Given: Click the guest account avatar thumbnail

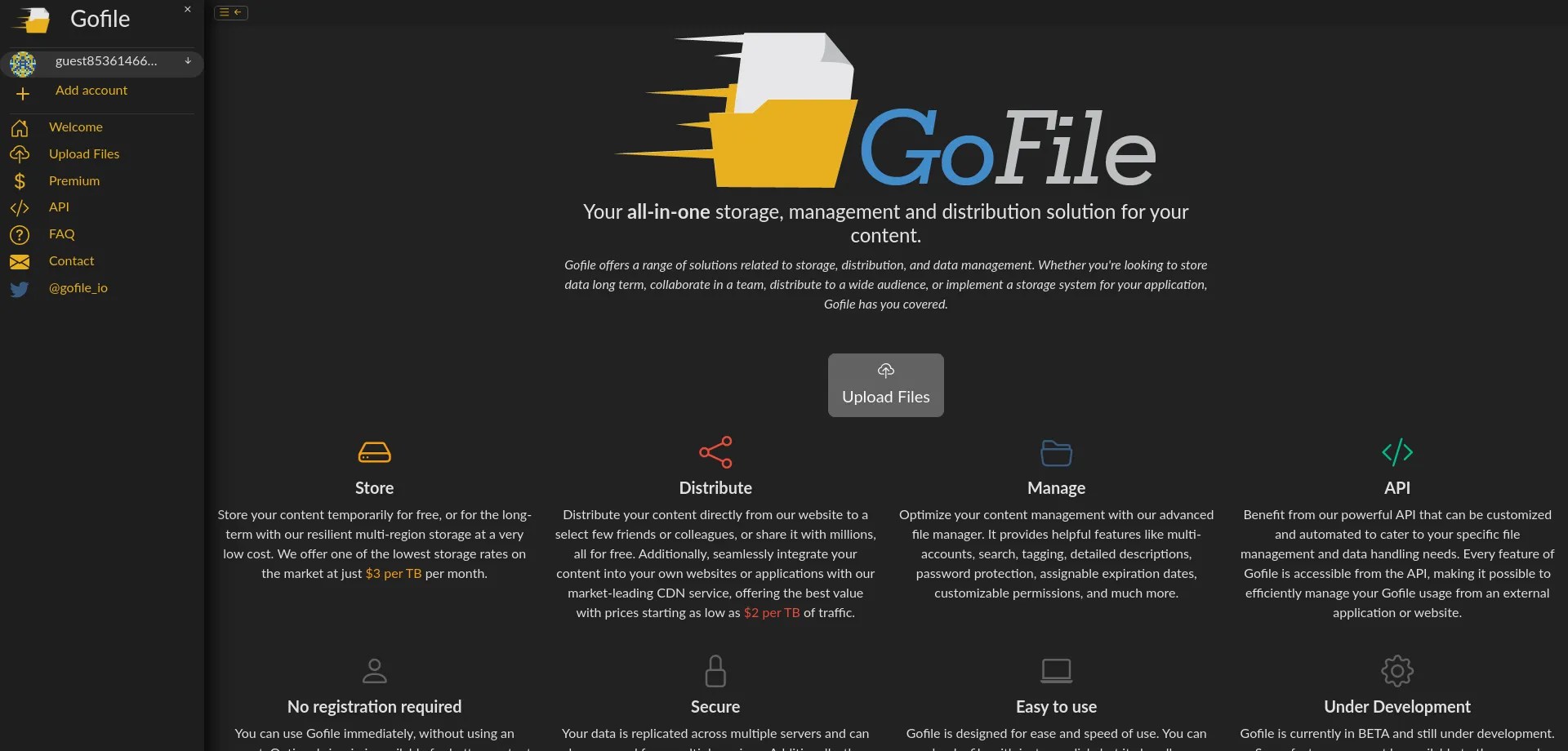Looking at the screenshot, I should (23, 63).
